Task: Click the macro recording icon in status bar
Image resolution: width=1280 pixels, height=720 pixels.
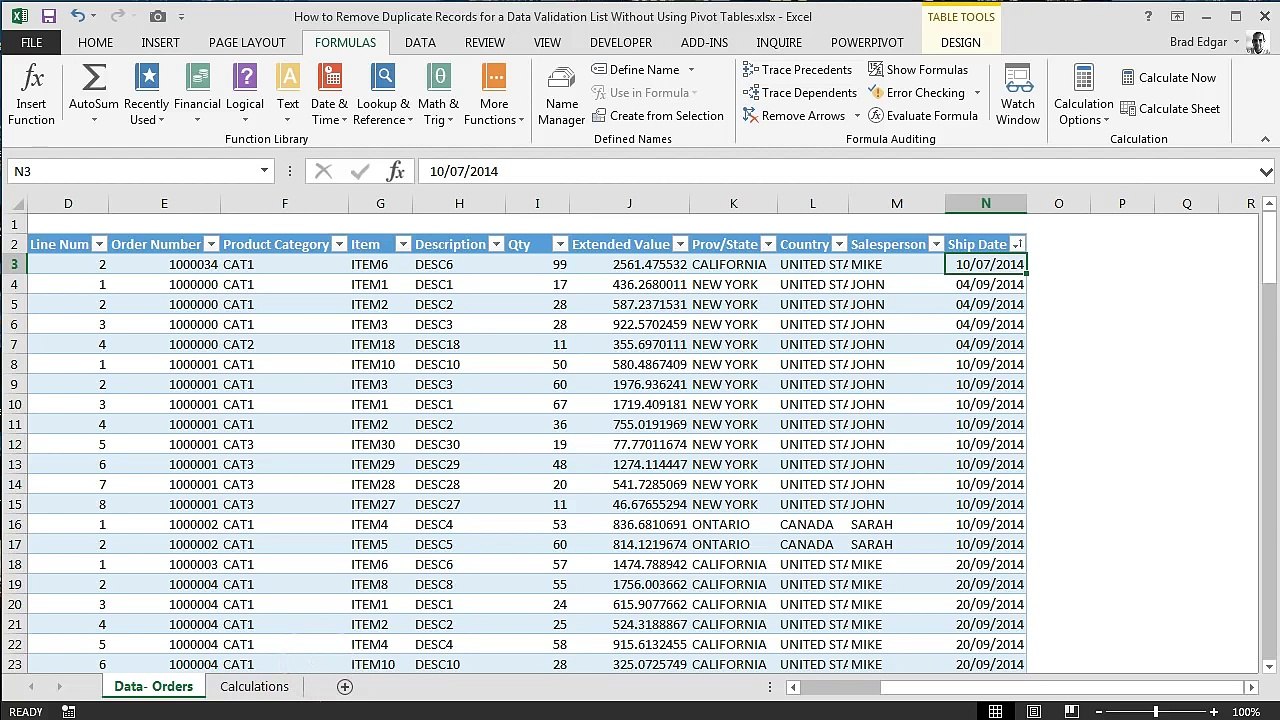Action: (x=68, y=712)
